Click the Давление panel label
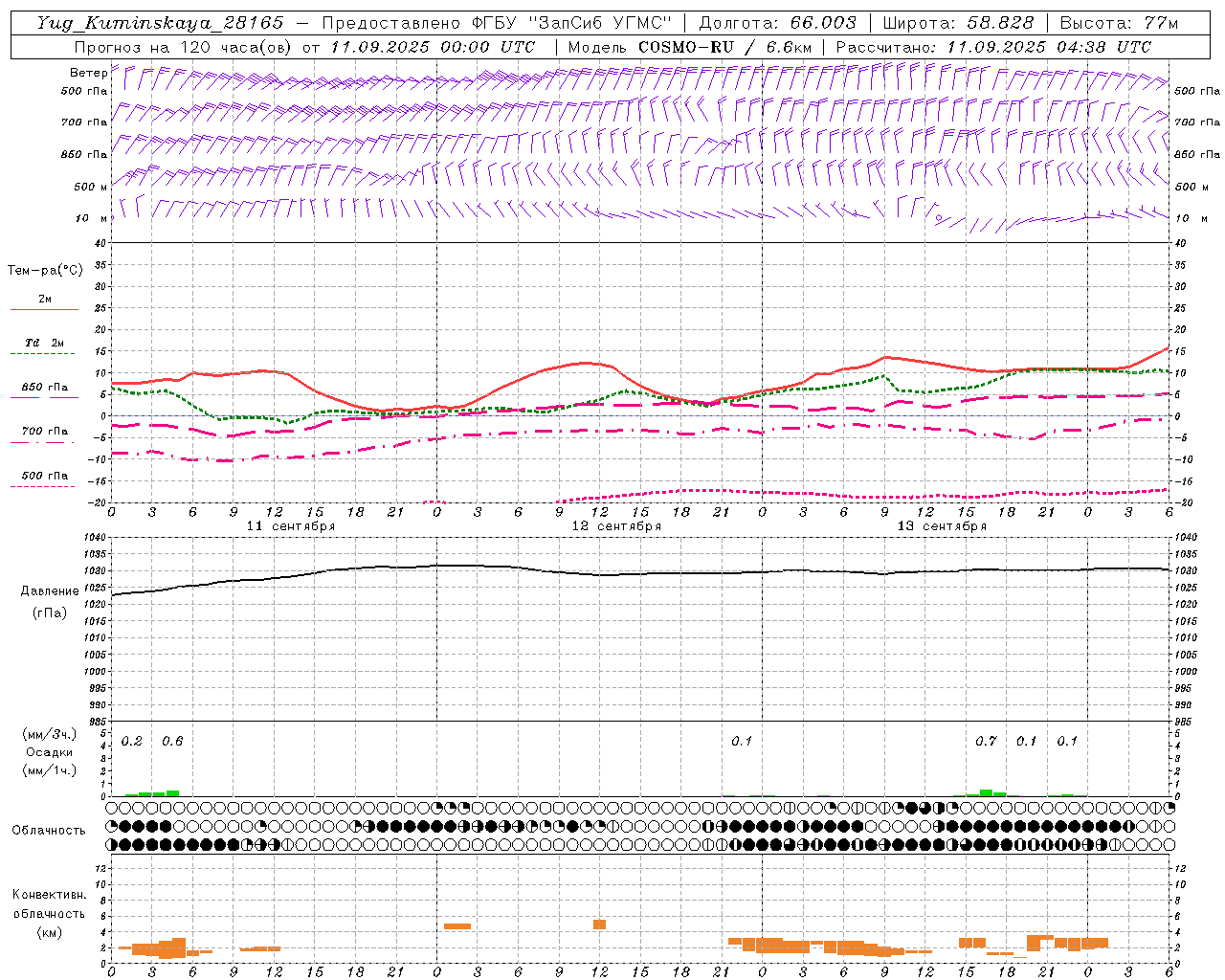The image size is (1225, 980). point(50,591)
